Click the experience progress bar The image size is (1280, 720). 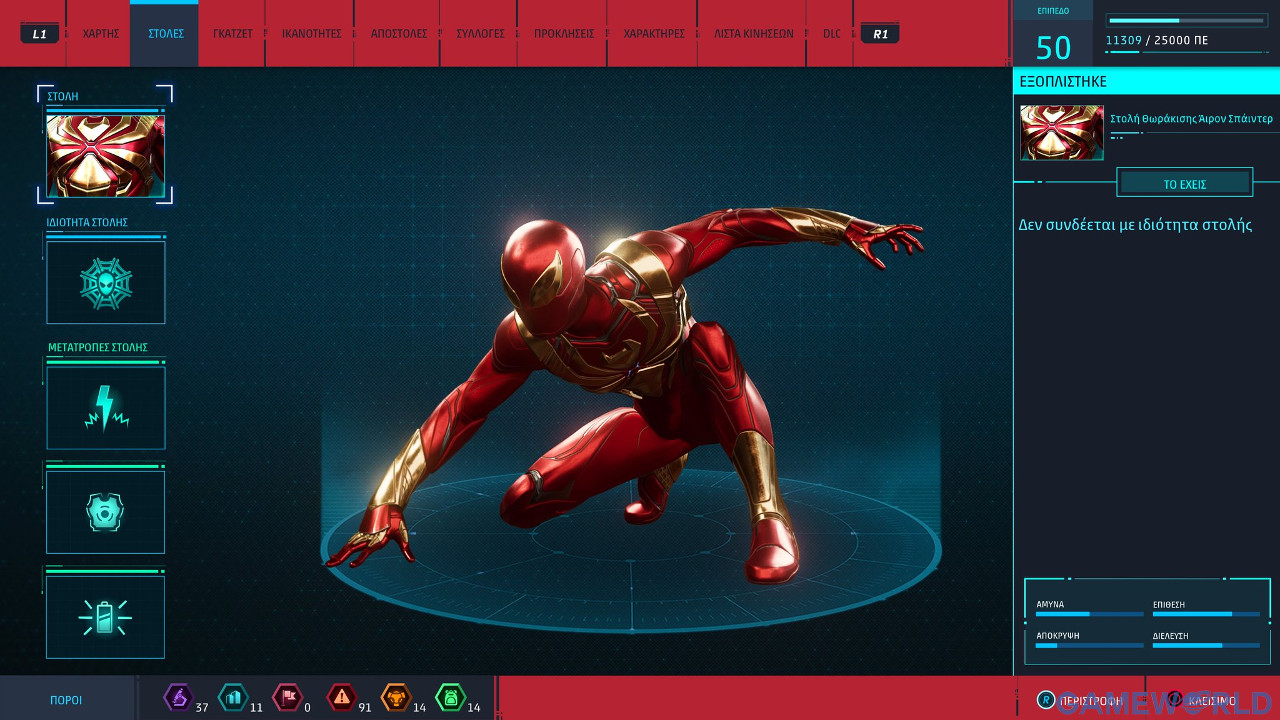coord(1186,20)
